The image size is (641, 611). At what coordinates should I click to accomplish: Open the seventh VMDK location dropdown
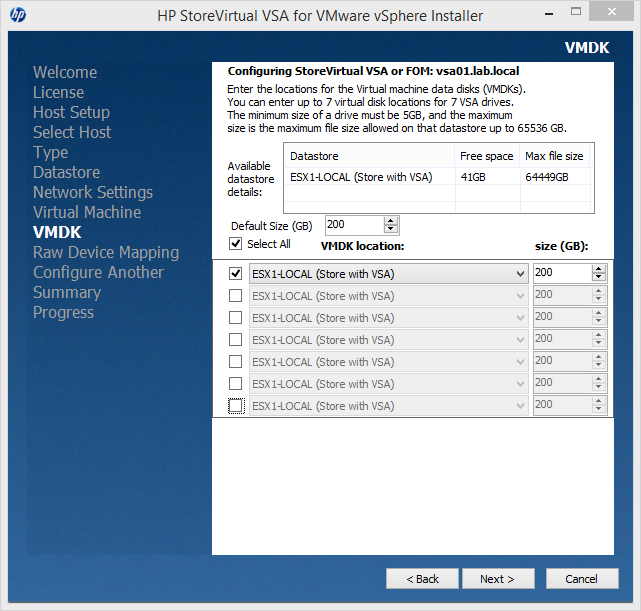click(x=388, y=406)
